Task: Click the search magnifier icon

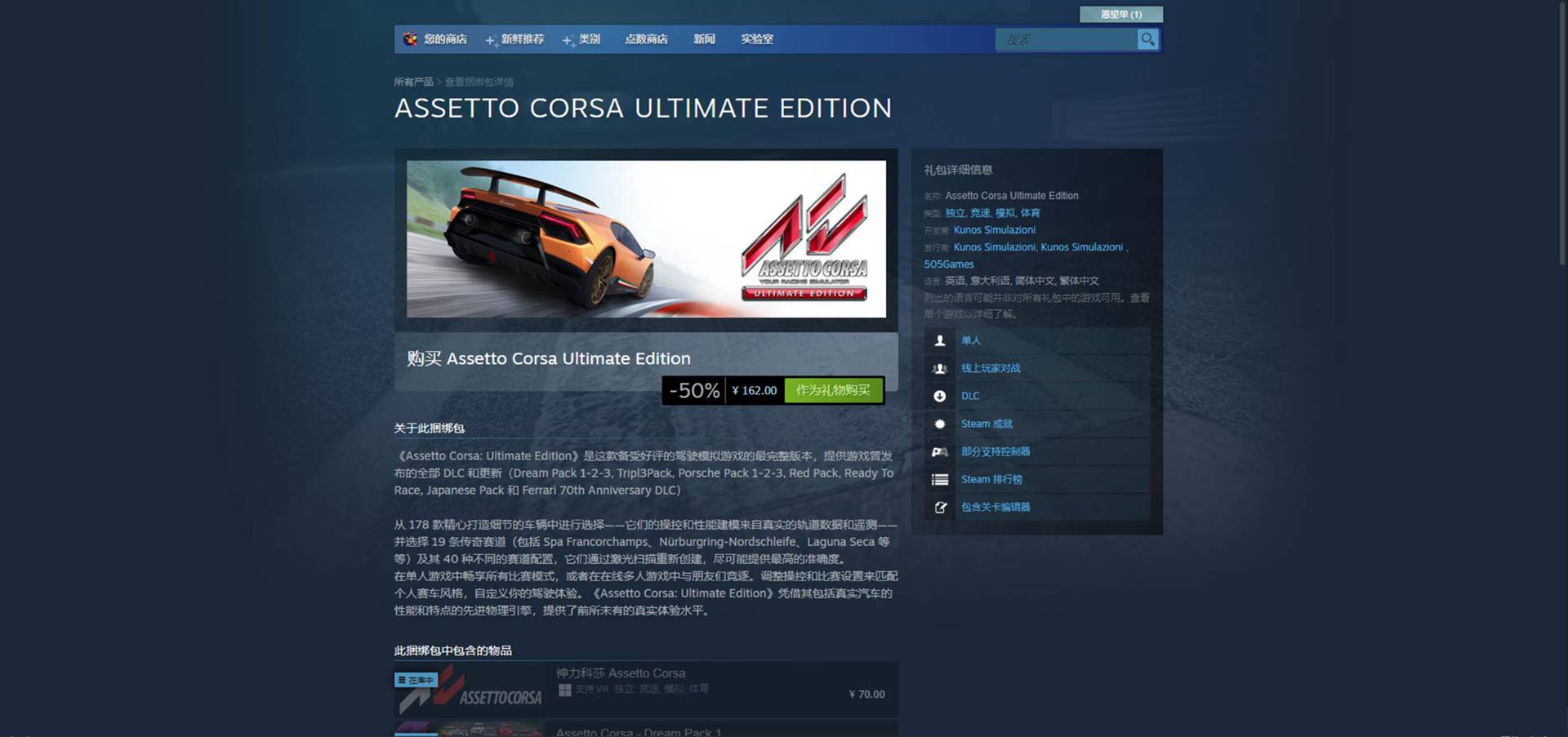Action: 1147,39
